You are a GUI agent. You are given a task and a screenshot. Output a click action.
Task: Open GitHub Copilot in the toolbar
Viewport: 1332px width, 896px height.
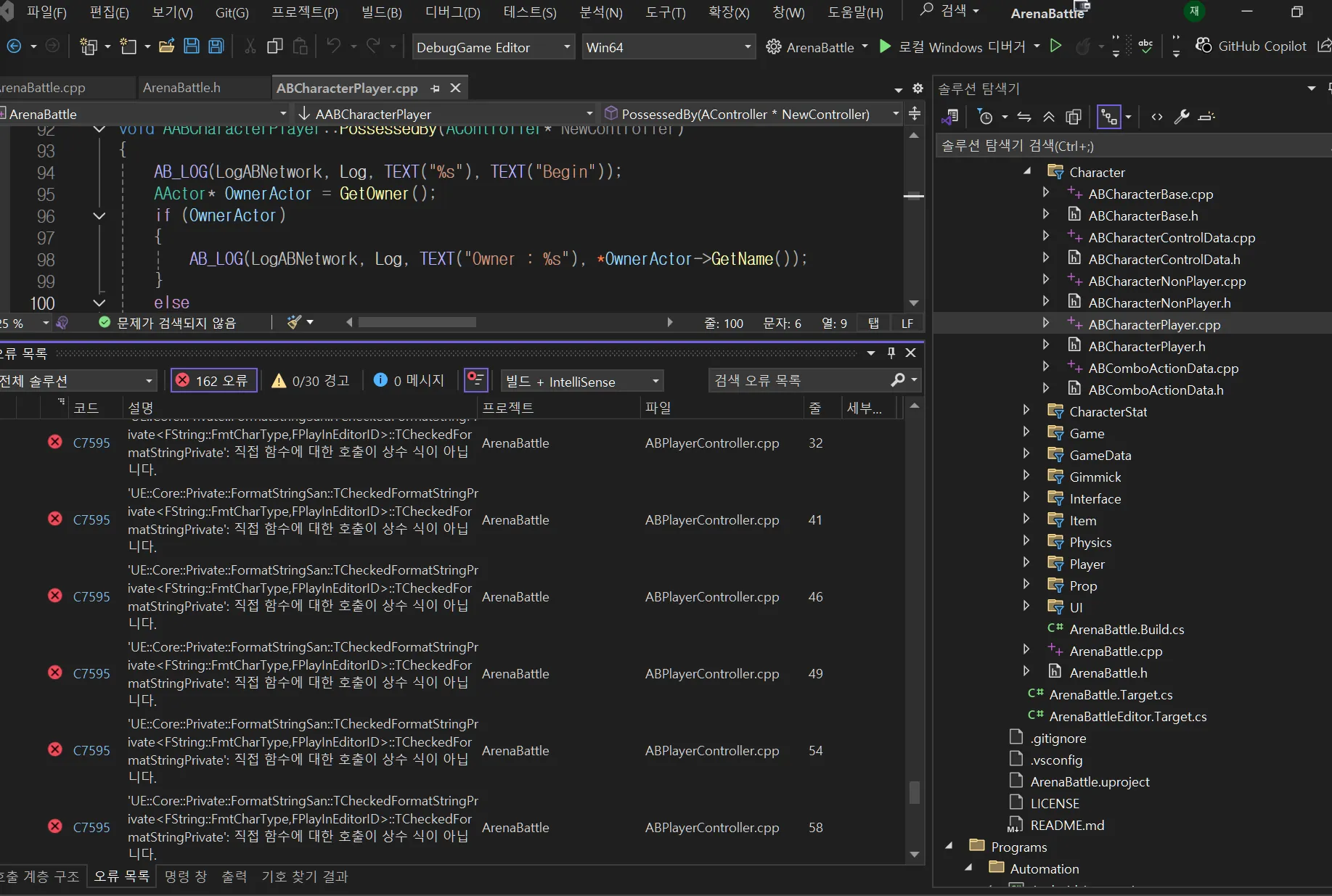coord(1251,46)
